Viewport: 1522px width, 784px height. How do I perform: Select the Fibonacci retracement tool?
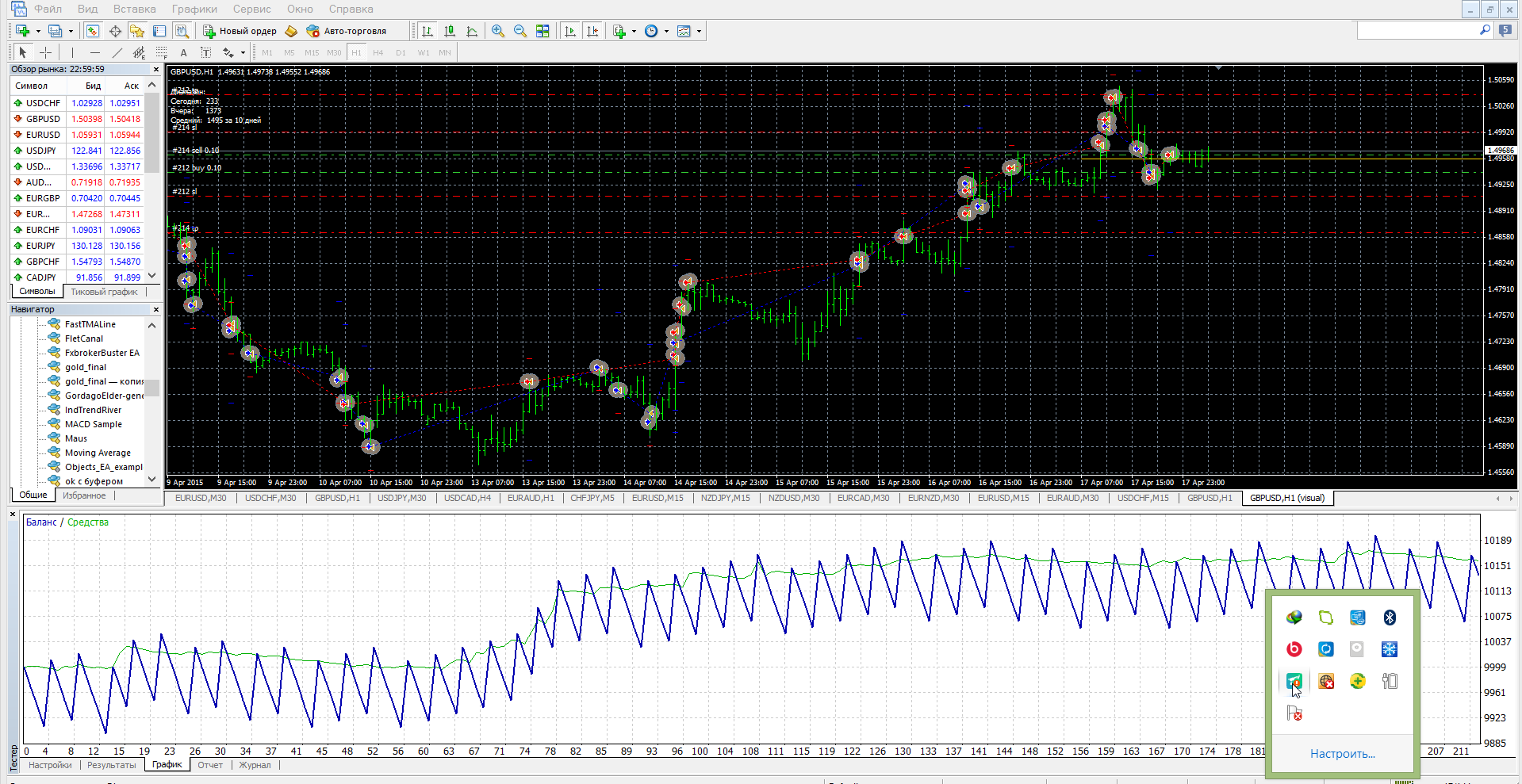click(162, 52)
